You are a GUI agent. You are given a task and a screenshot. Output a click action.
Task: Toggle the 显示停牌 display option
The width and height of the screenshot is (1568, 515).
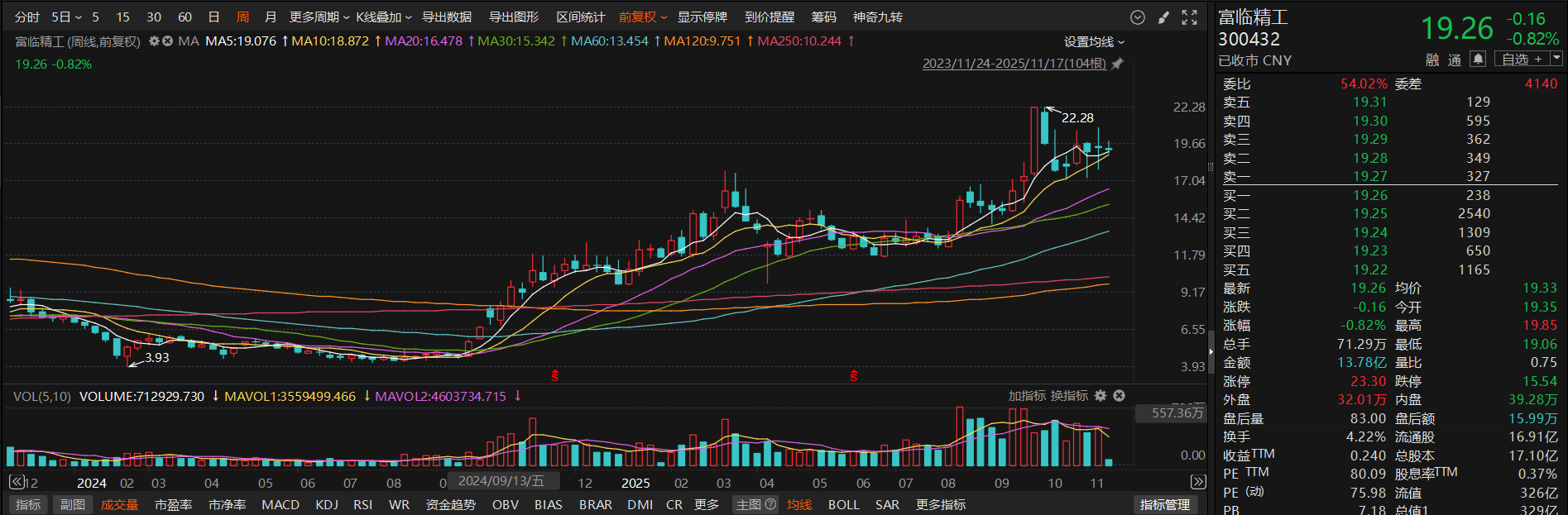pyautogui.click(x=702, y=17)
